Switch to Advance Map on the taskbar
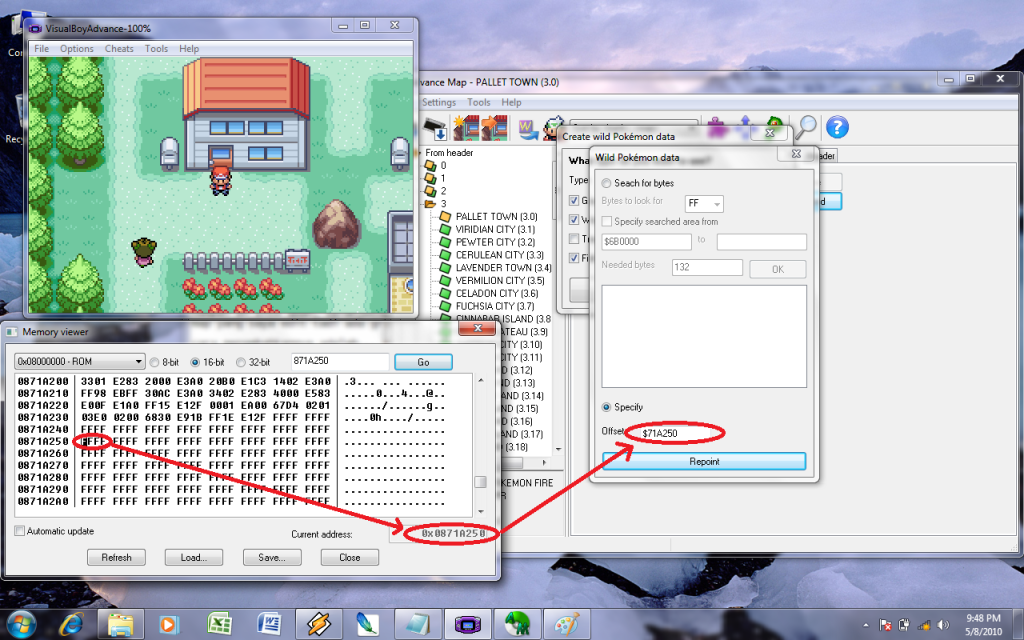Viewport: 1024px width, 640px height. [x=518, y=624]
